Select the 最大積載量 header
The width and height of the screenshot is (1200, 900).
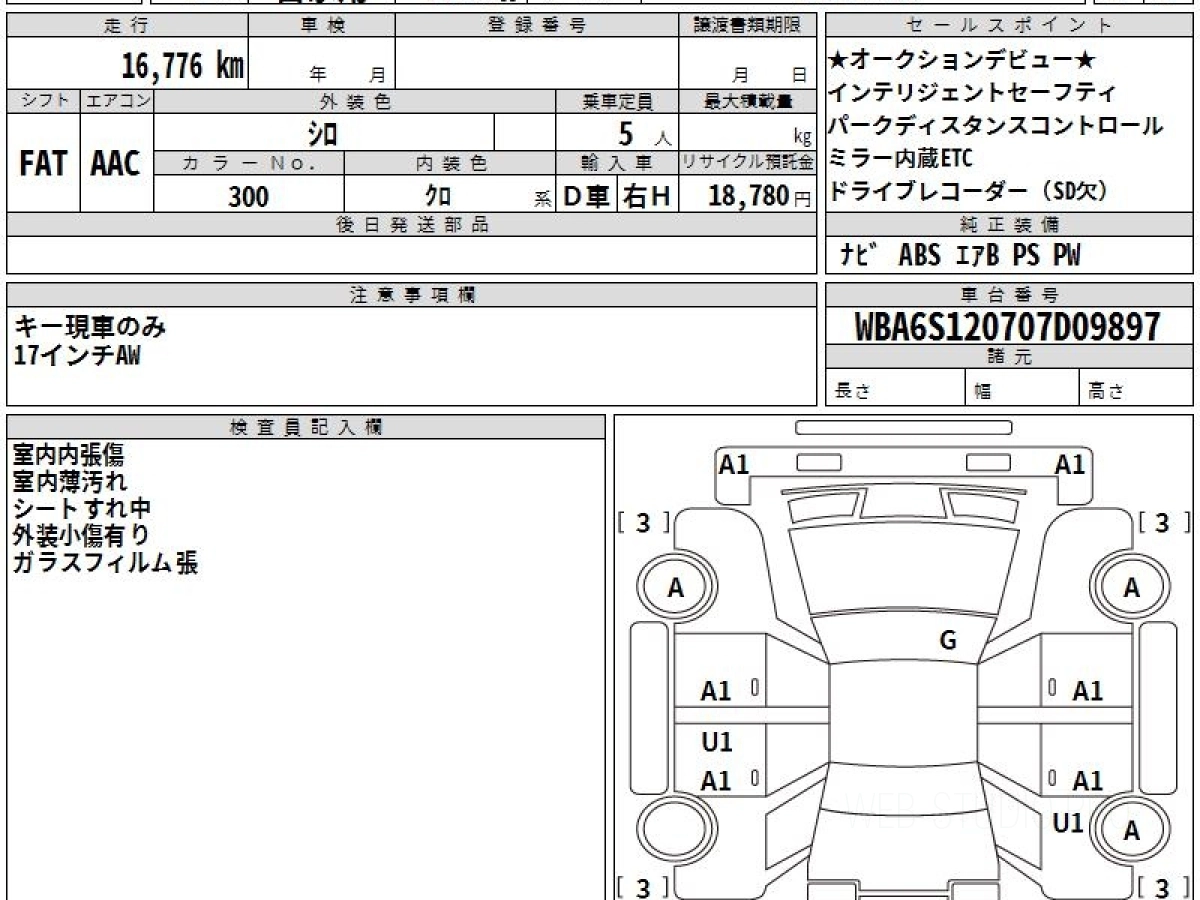click(x=748, y=101)
